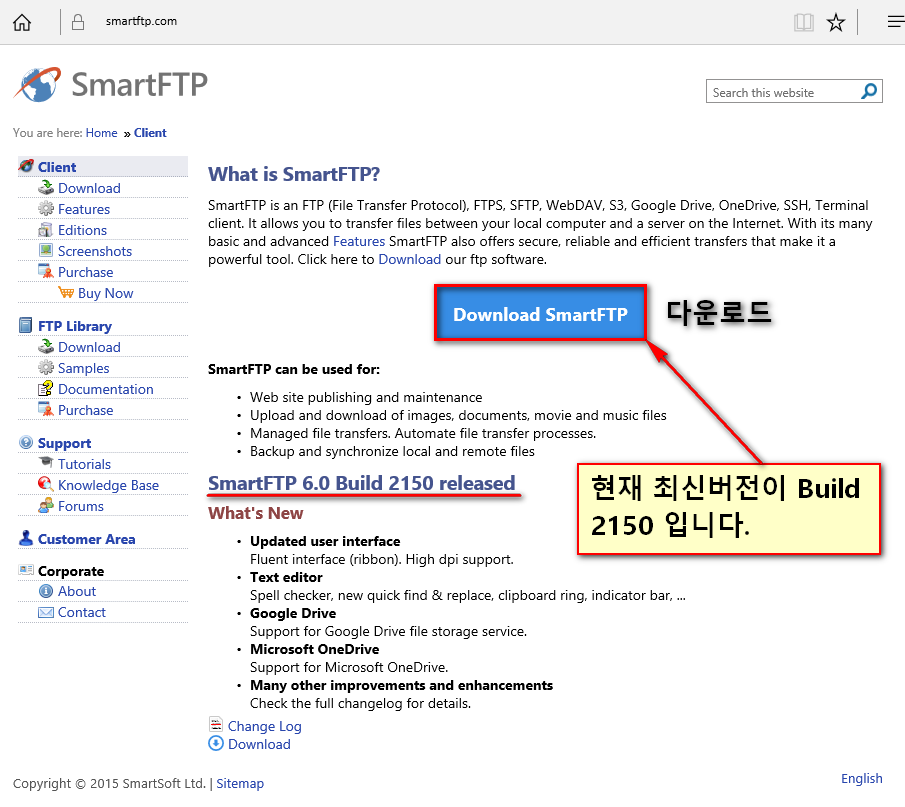Open Download under Client section

tap(89, 188)
